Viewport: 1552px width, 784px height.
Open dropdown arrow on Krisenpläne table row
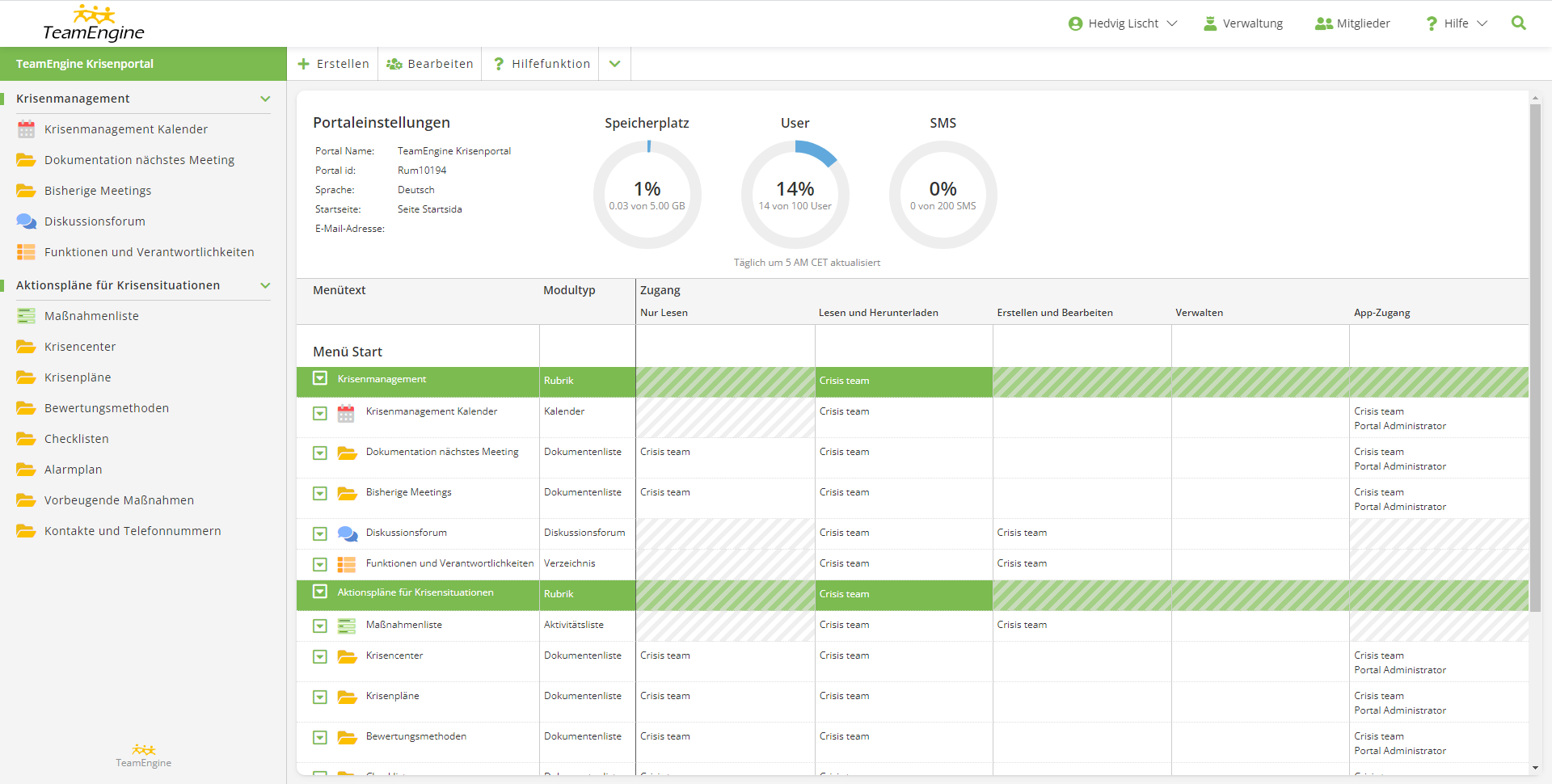coord(320,698)
